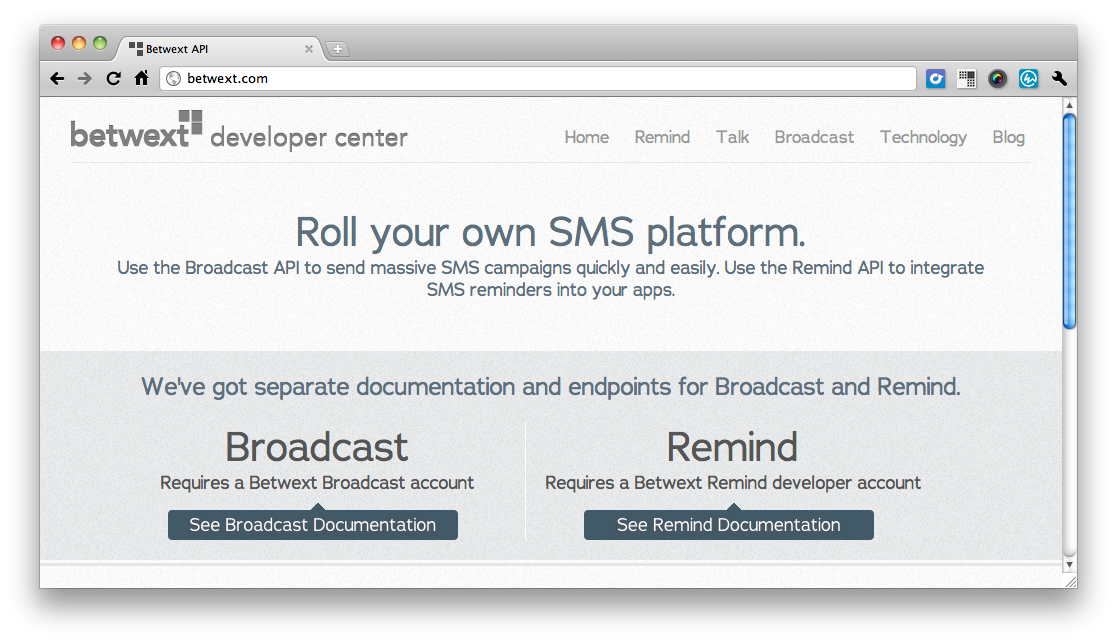Go back with the browser back arrow
Viewport: 1117px width, 643px height.
pos(57,78)
